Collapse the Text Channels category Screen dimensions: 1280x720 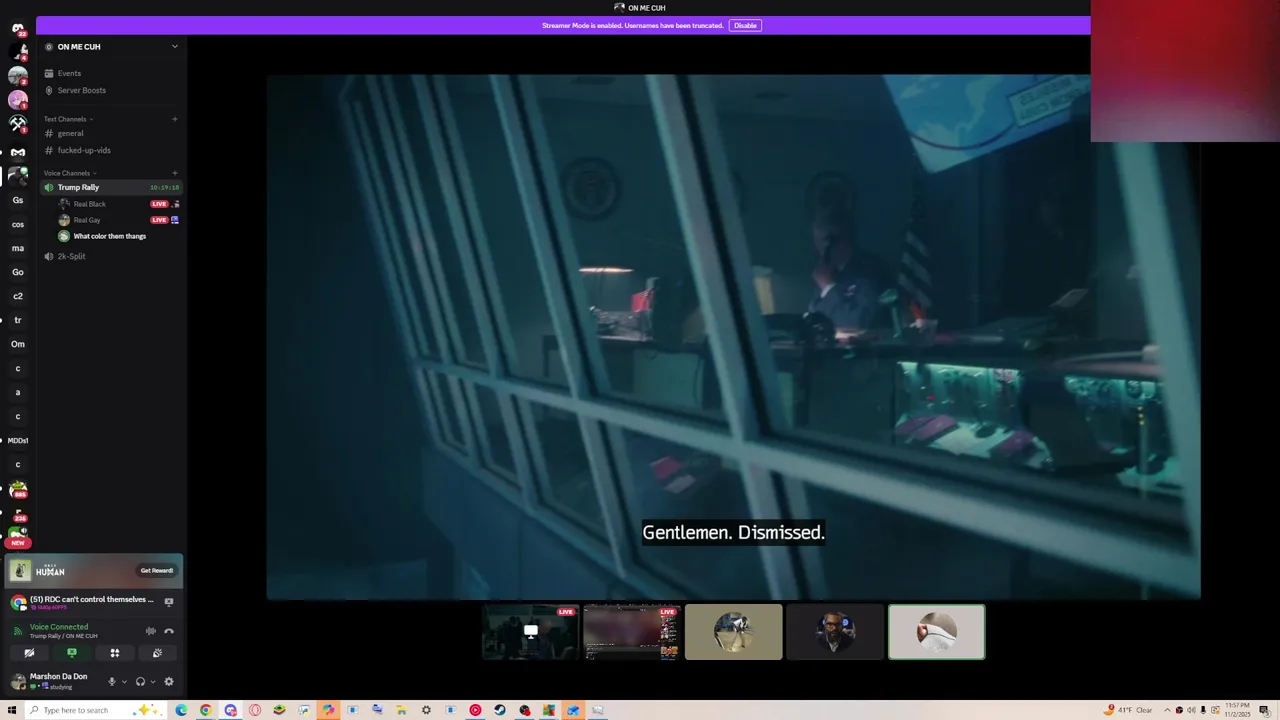(x=68, y=119)
